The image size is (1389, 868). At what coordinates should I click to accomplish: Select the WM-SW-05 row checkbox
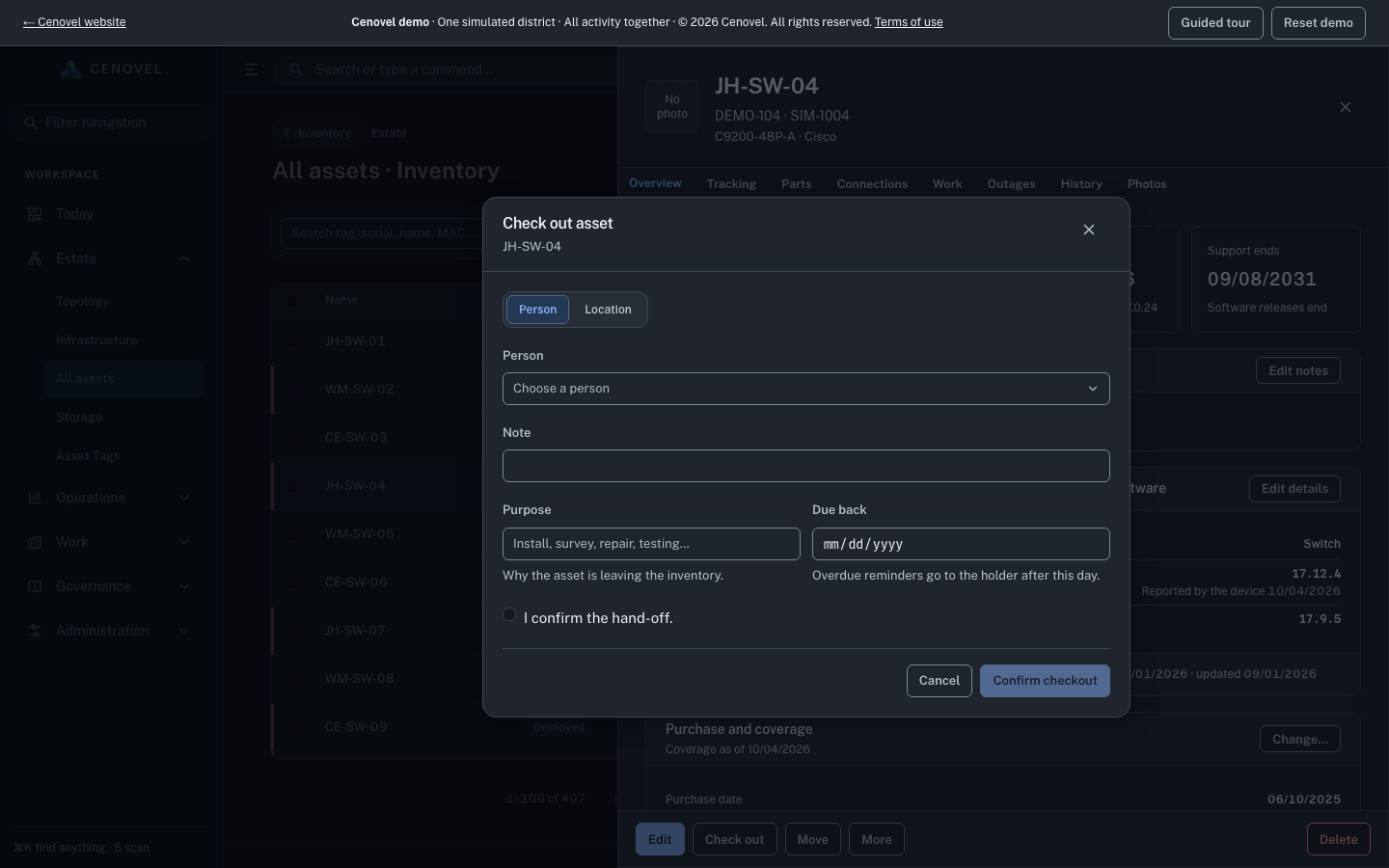coord(292,534)
